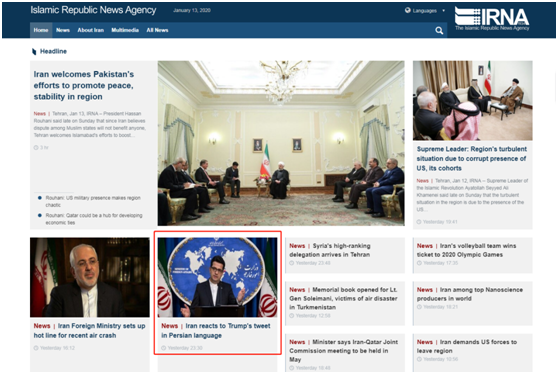Open Rouhani: Qatar could be a hub link

pyautogui.click(x=94, y=219)
